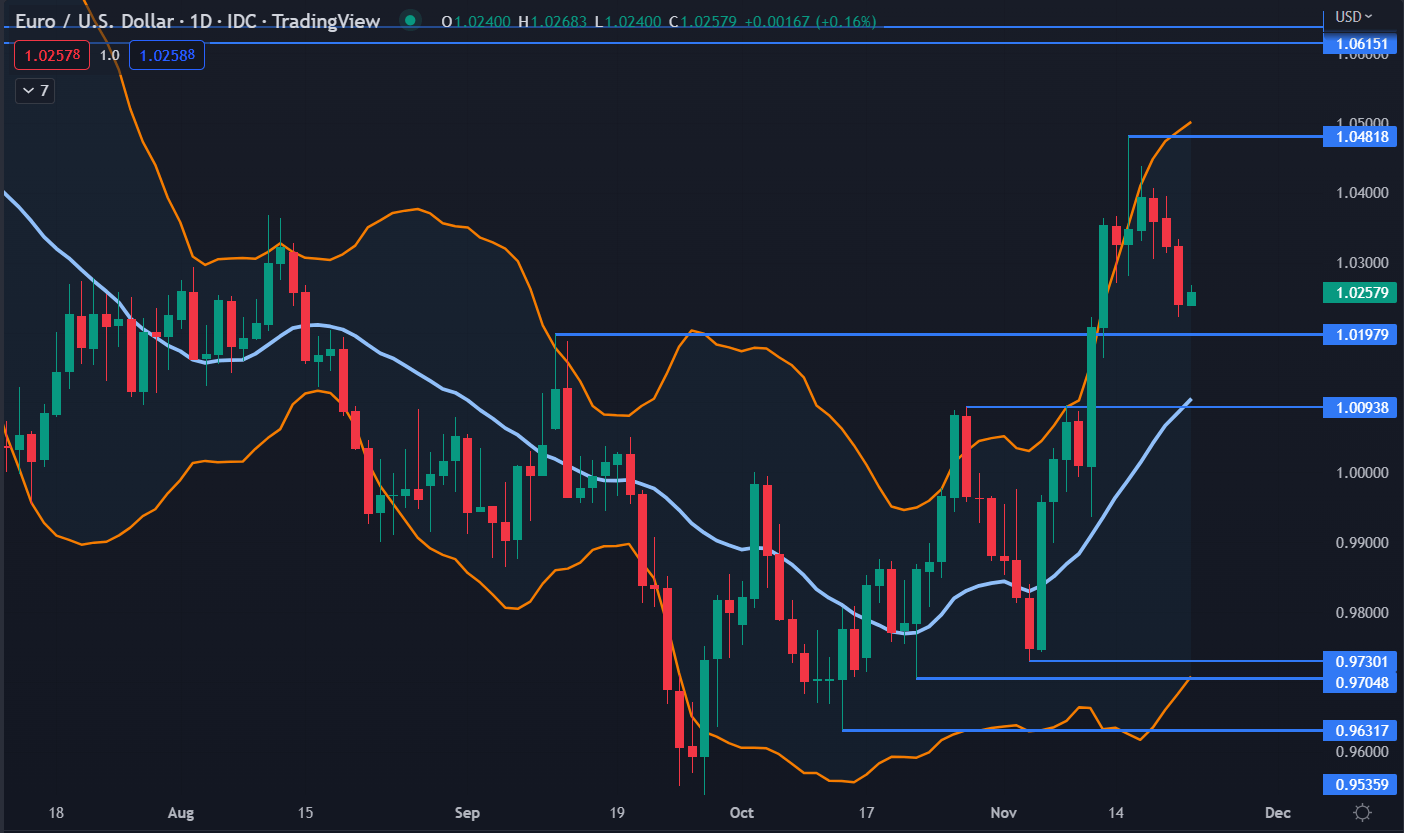Select the 1.01979 price line label

coord(1360,333)
